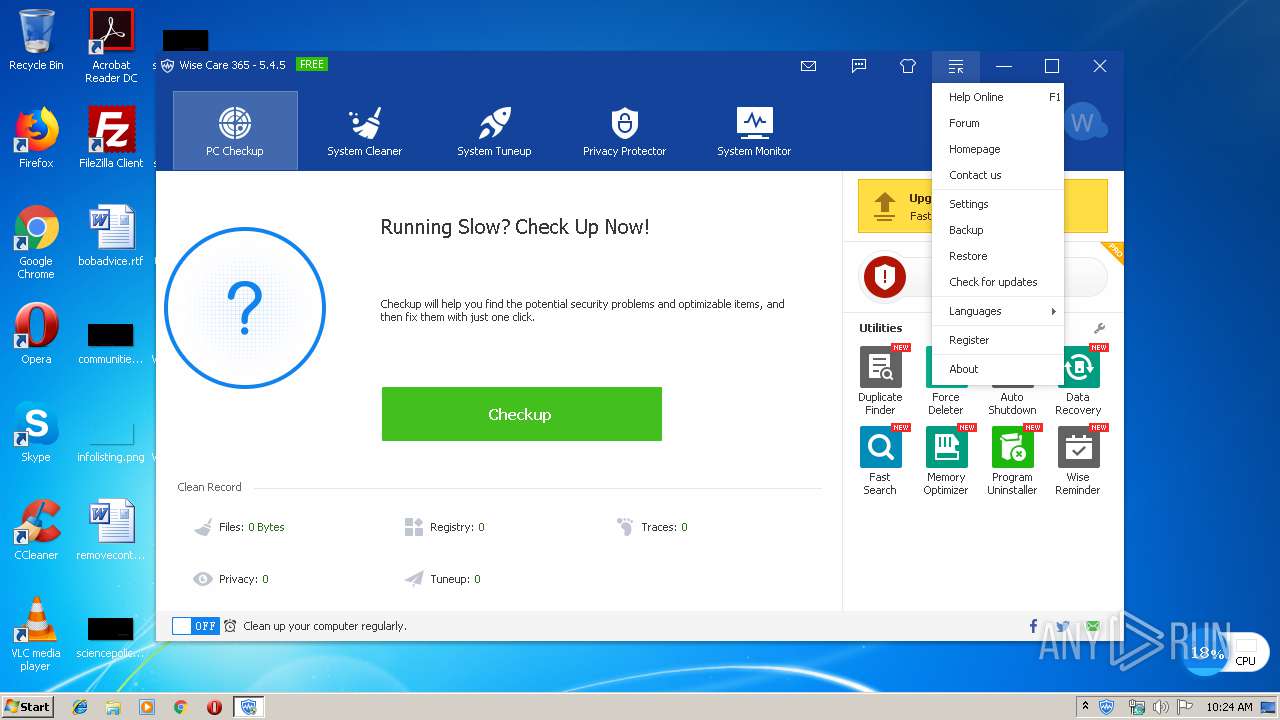This screenshot has height=720, width=1280.
Task: Launch Duplicate Finder utility
Action: pos(880,380)
